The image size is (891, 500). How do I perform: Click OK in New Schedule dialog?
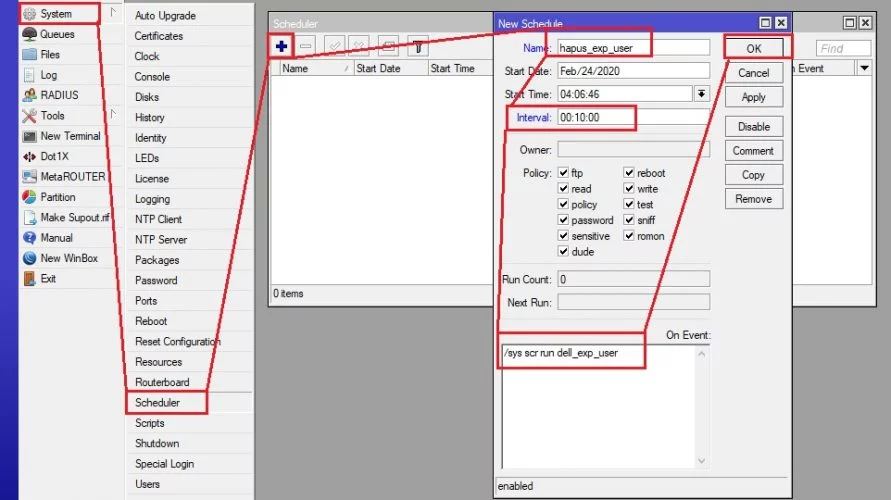pyautogui.click(x=754, y=49)
